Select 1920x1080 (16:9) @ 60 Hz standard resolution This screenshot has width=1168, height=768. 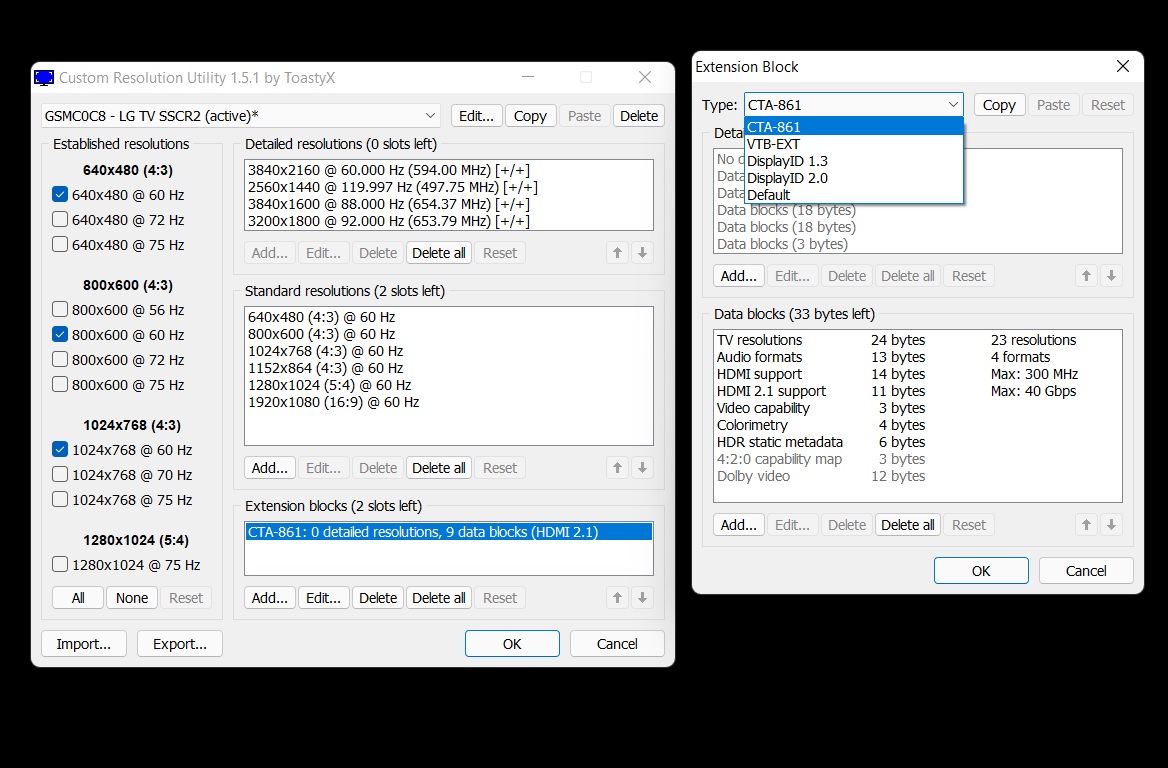coord(448,402)
